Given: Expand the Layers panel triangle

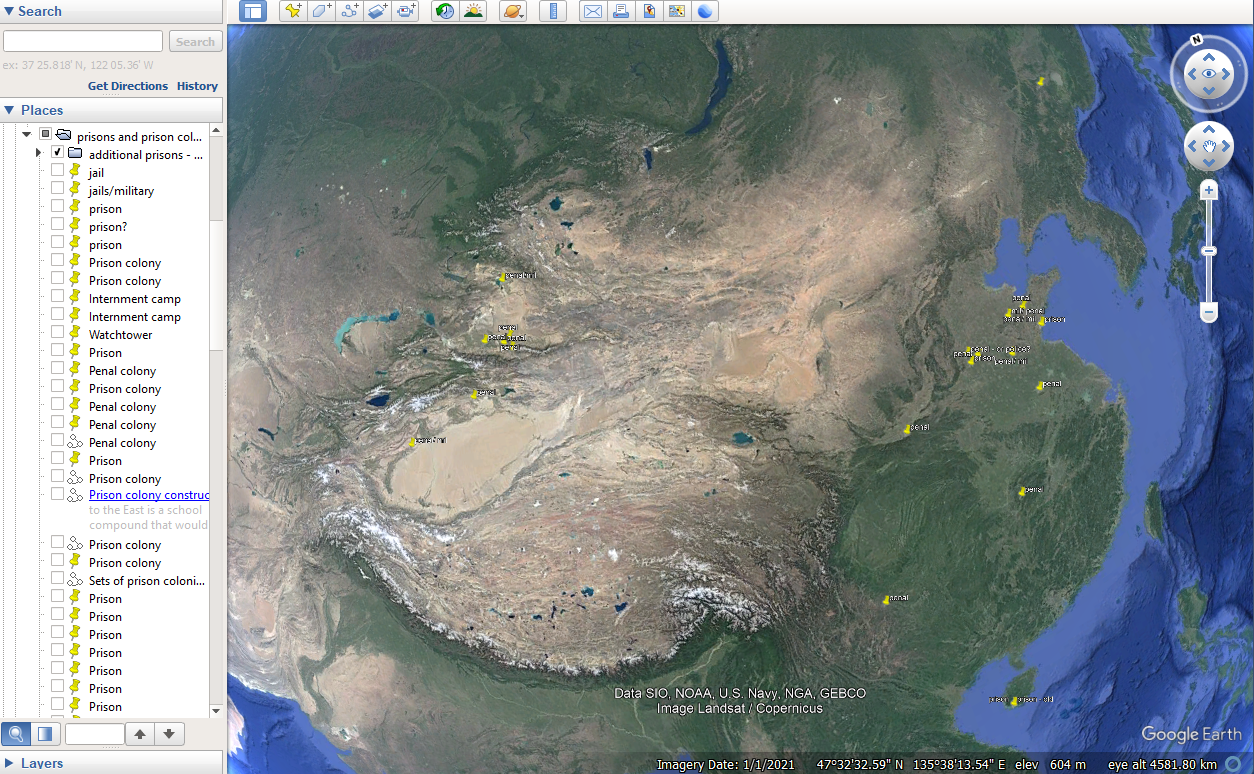Looking at the screenshot, I should tap(8, 763).
